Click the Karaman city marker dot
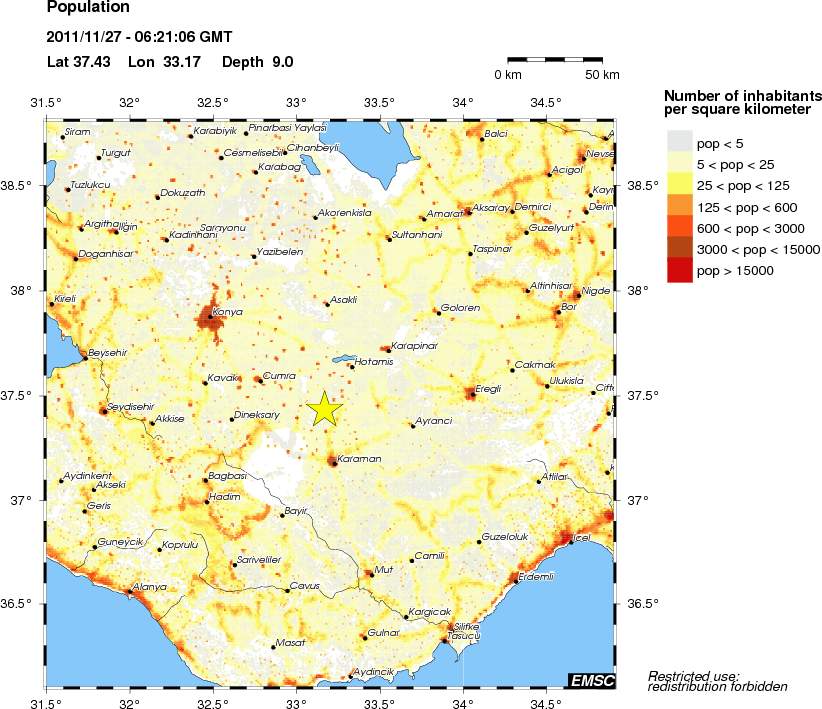Screen dimensions: 822x709 (332, 461)
